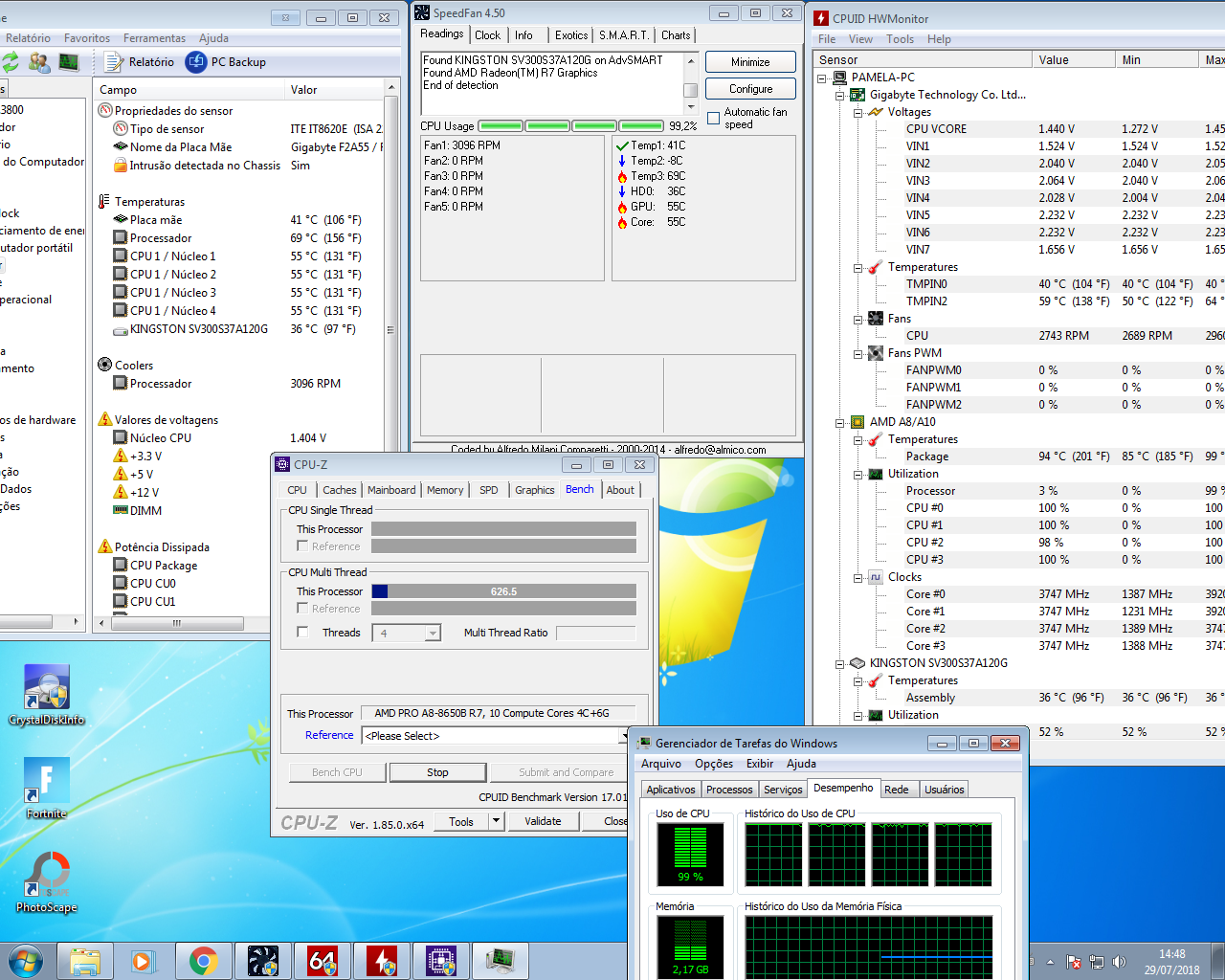1225x980 pixels.
Task: Open Ferramentas menu in AIDA64
Action: coord(154,38)
